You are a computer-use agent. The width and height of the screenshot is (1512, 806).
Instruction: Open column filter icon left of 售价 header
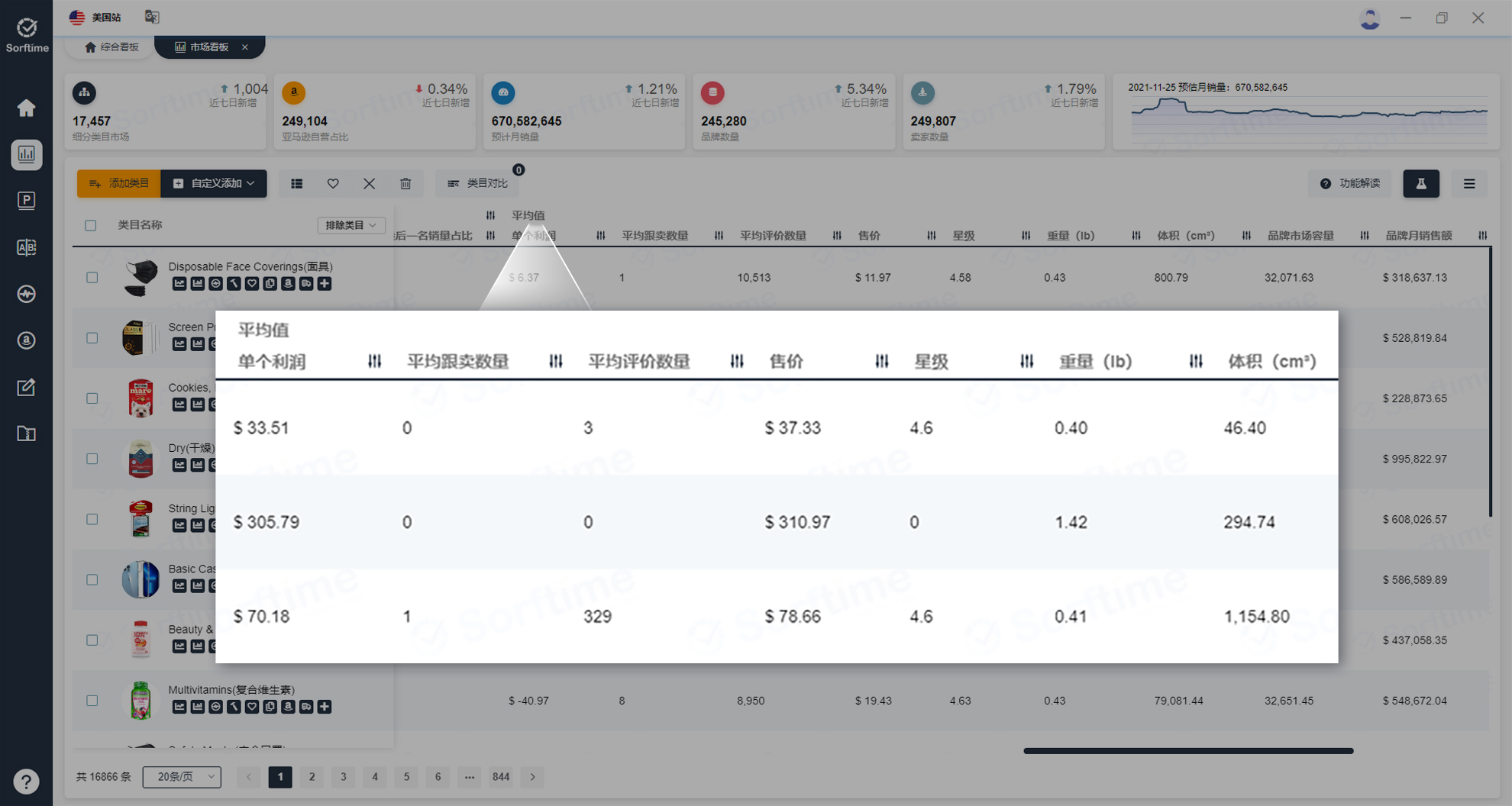(837, 236)
